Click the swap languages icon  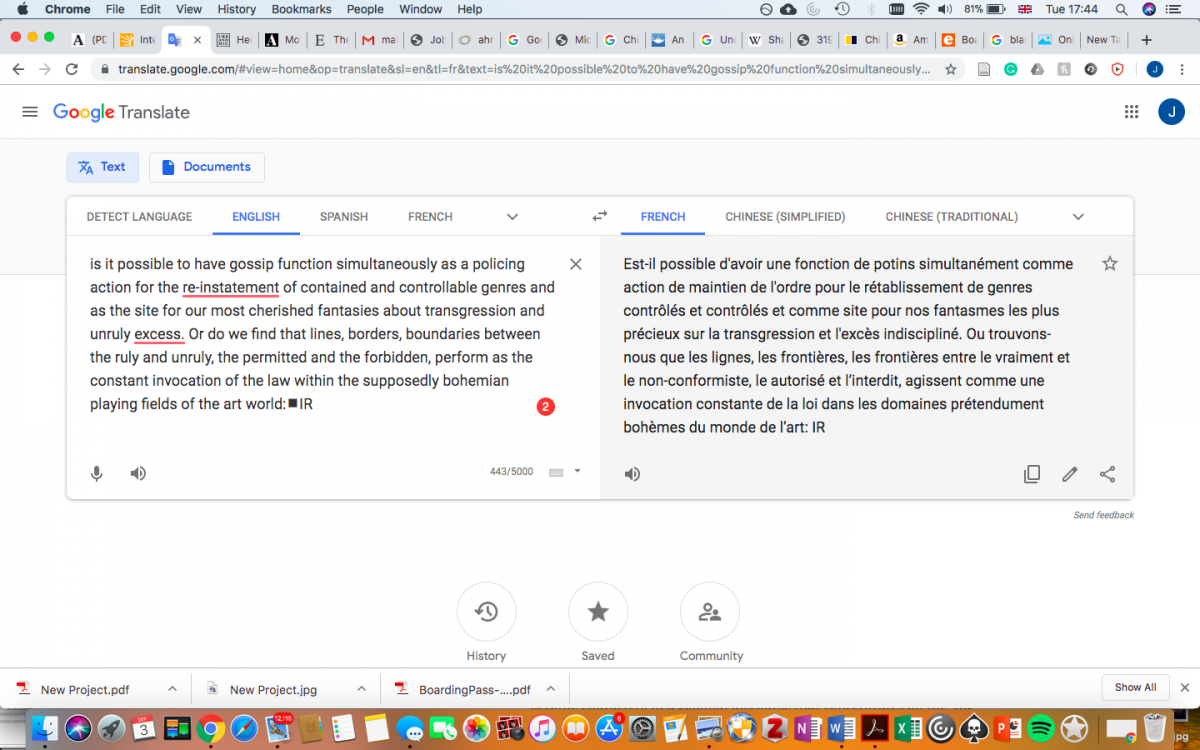coord(600,216)
